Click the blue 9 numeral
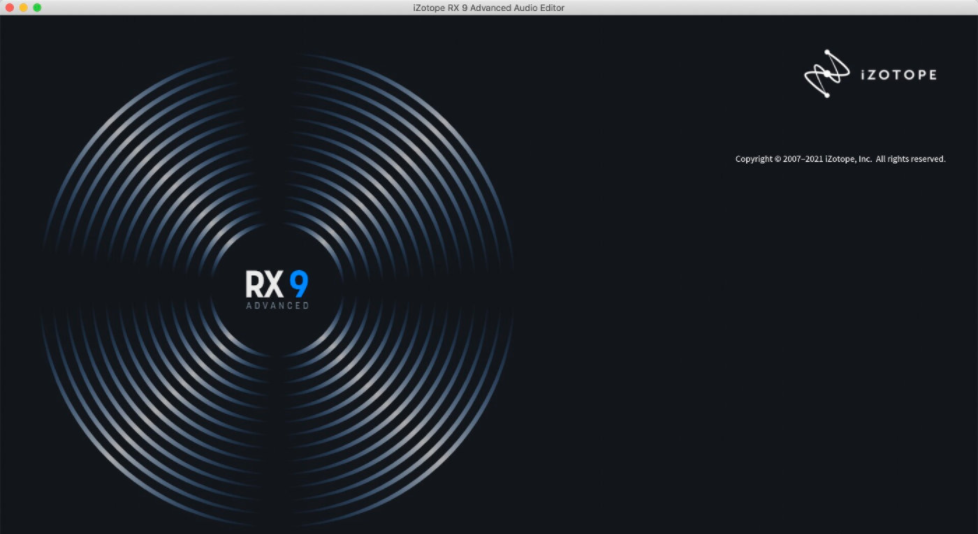 click(x=299, y=283)
